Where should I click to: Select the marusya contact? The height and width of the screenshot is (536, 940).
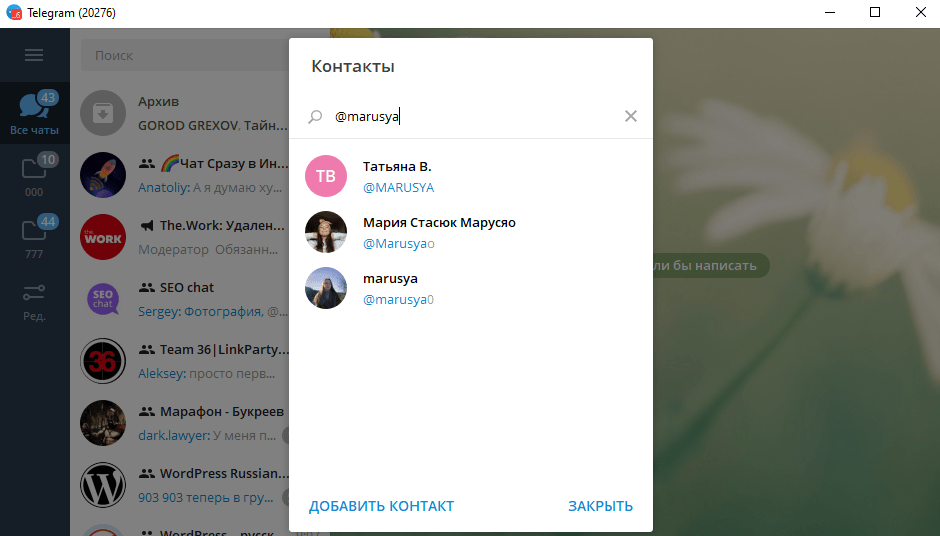(x=470, y=288)
